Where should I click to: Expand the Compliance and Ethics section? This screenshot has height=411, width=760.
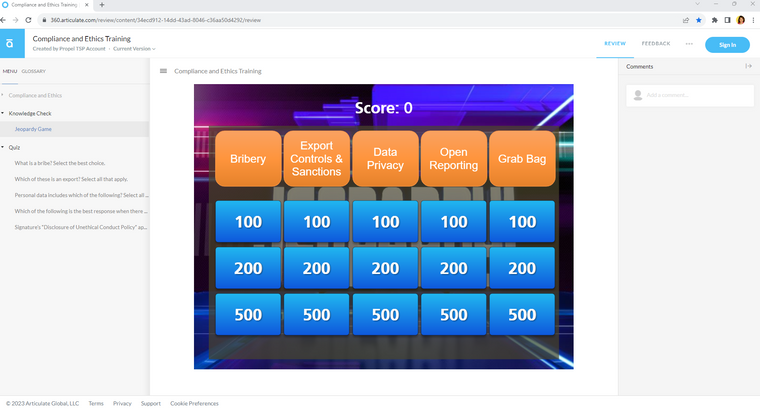[3, 95]
